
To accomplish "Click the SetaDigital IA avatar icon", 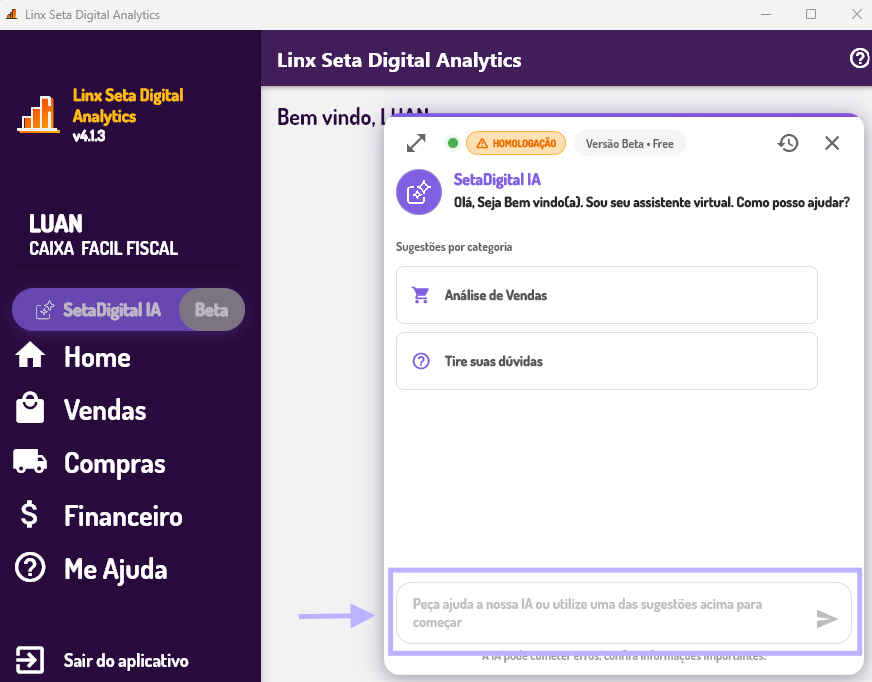I will point(419,192).
